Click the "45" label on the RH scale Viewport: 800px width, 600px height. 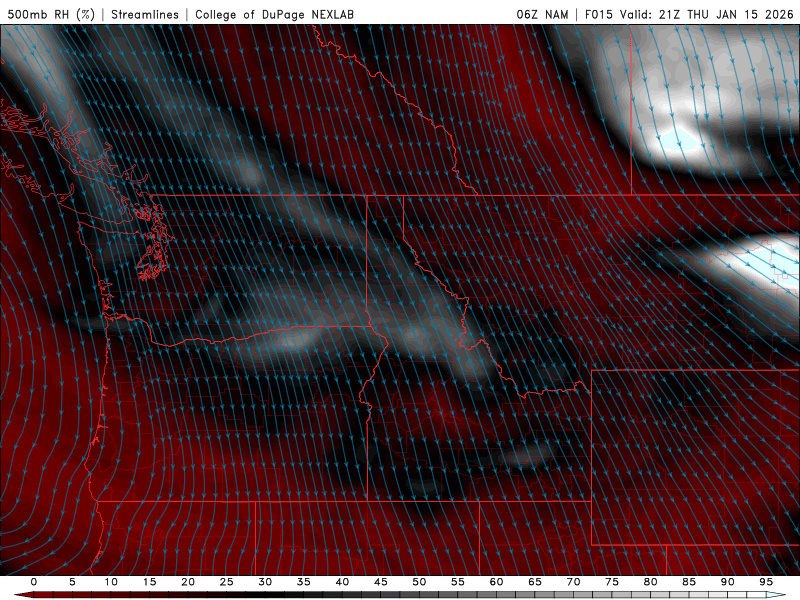click(381, 582)
